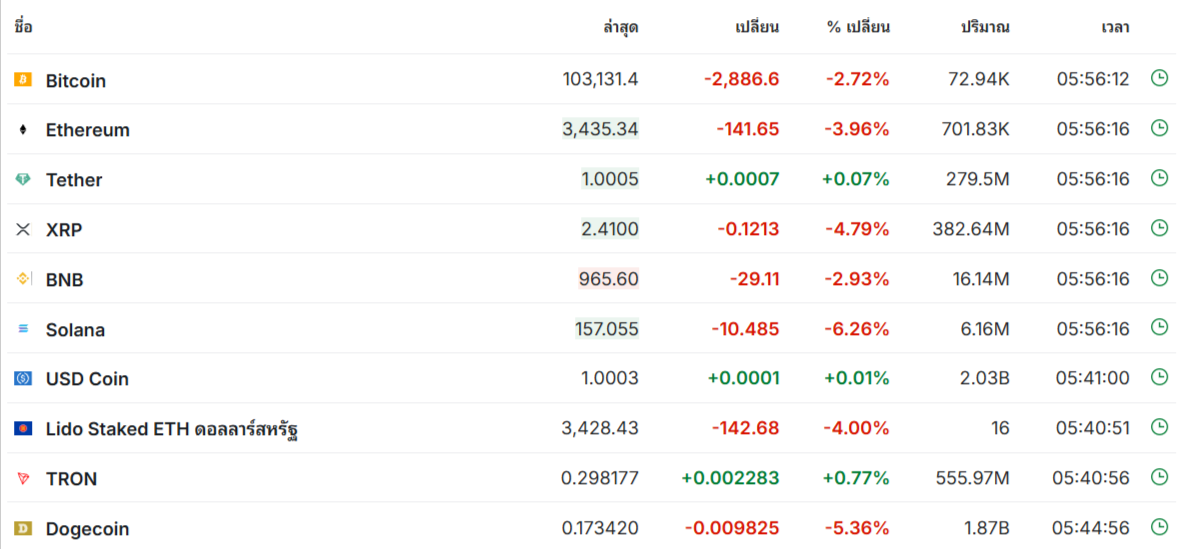
Task: Click the Bitcoin coin icon
Action: tap(23, 79)
